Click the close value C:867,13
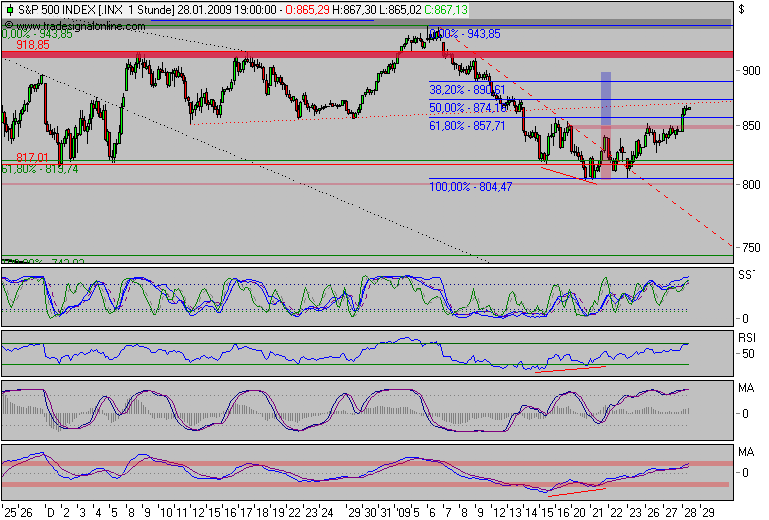 pos(446,10)
